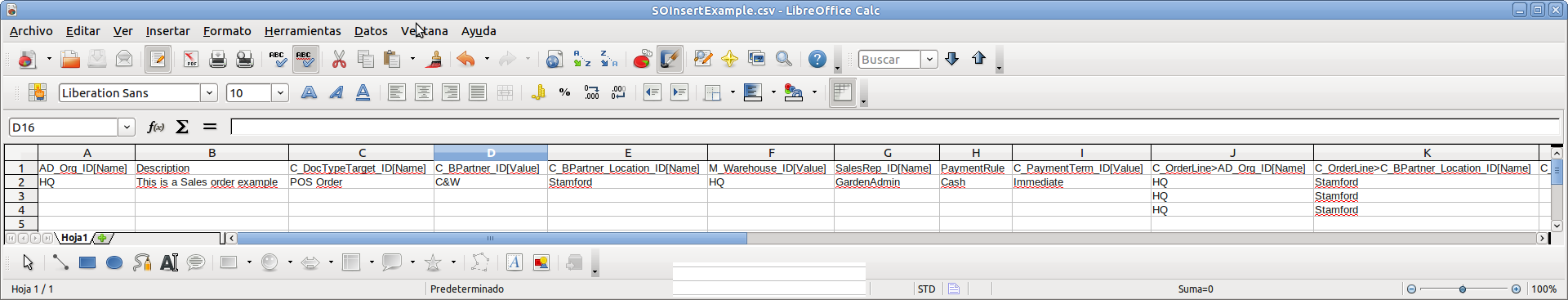The image size is (1568, 300).
Task: Open LibreOffice Help question mark icon
Action: [817, 59]
